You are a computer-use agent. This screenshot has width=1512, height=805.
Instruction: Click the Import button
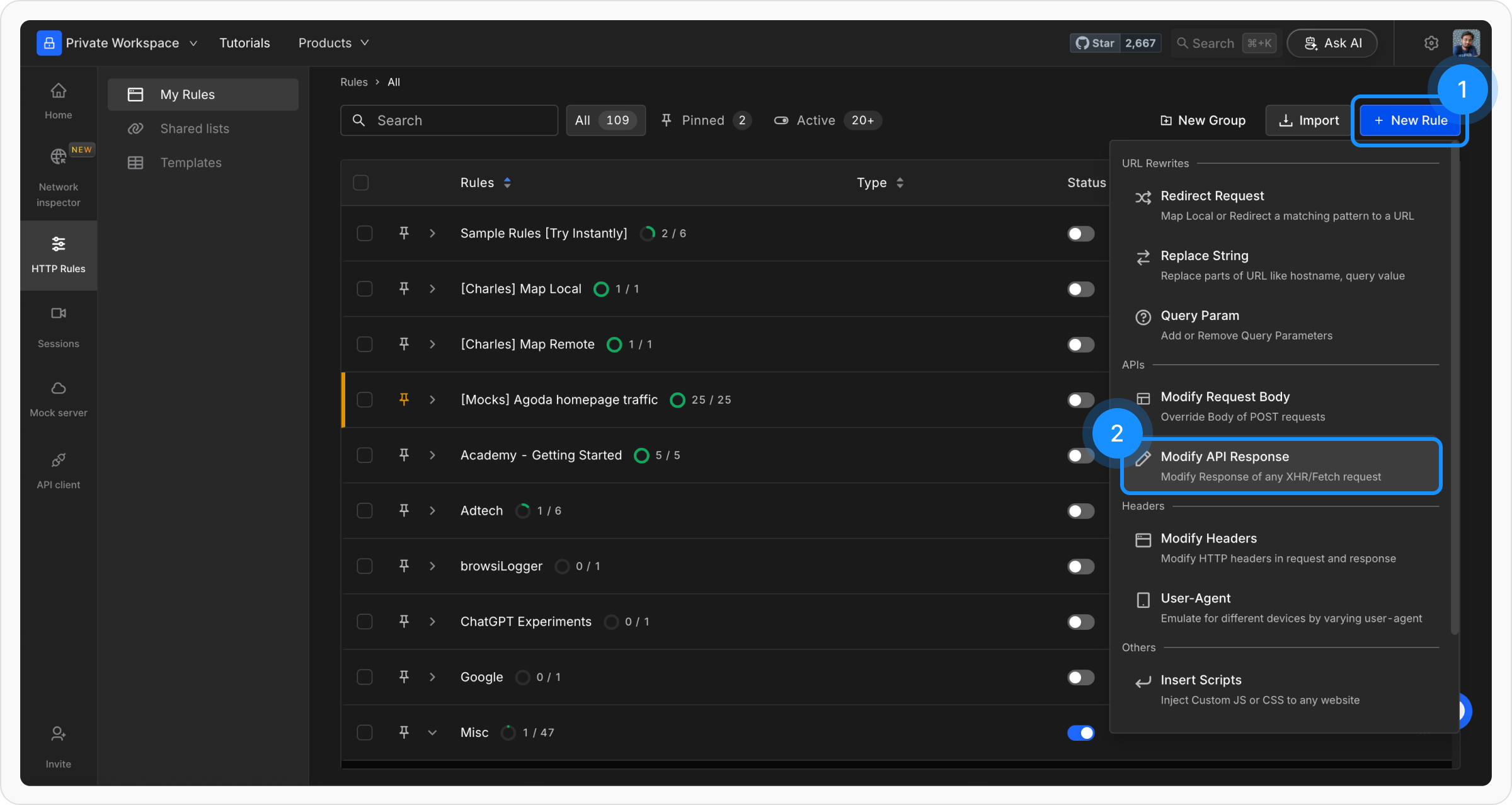[1308, 120]
